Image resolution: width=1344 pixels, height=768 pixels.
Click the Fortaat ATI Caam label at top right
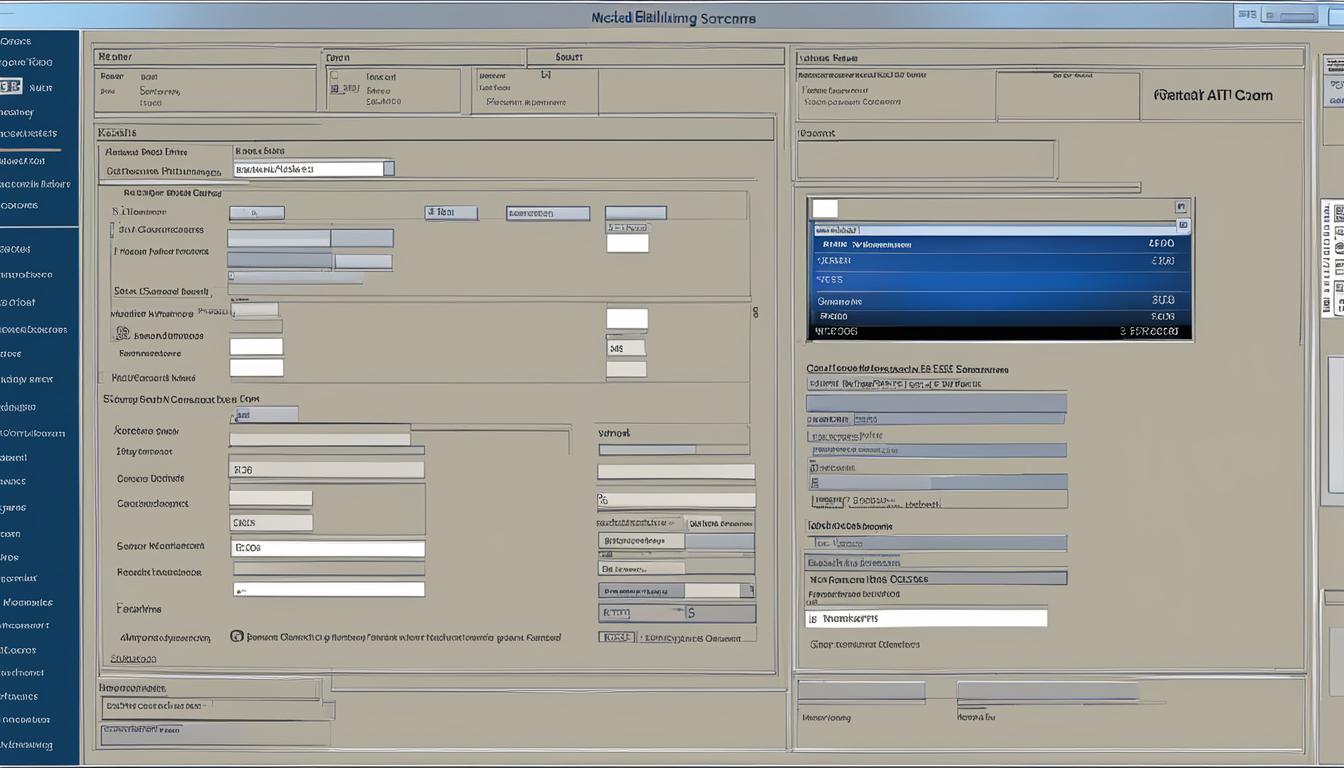tap(1212, 95)
